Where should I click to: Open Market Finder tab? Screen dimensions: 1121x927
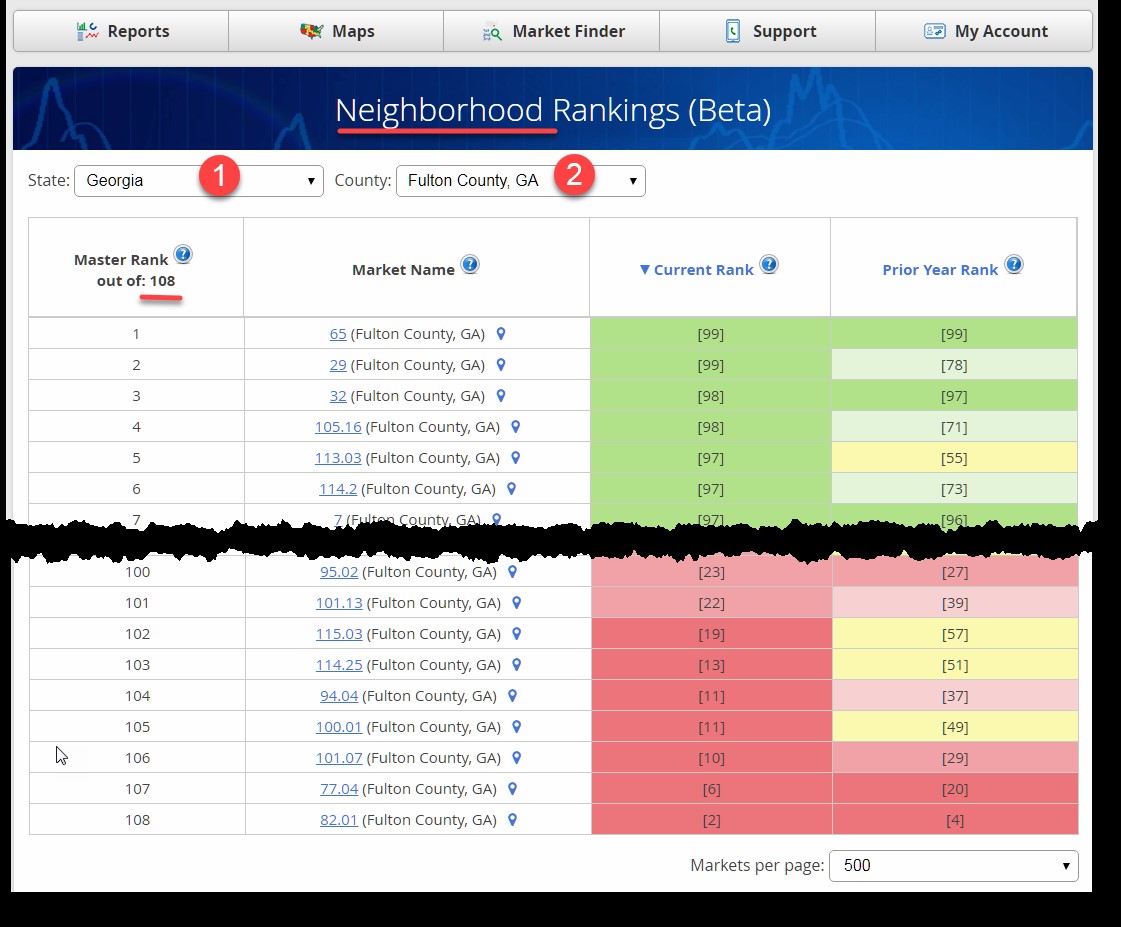click(x=552, y=31)
